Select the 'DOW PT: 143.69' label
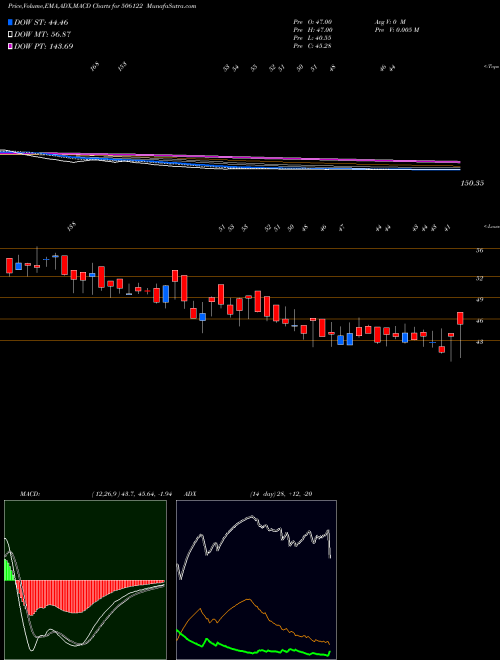Screen dimensions: 500x660 43,46
